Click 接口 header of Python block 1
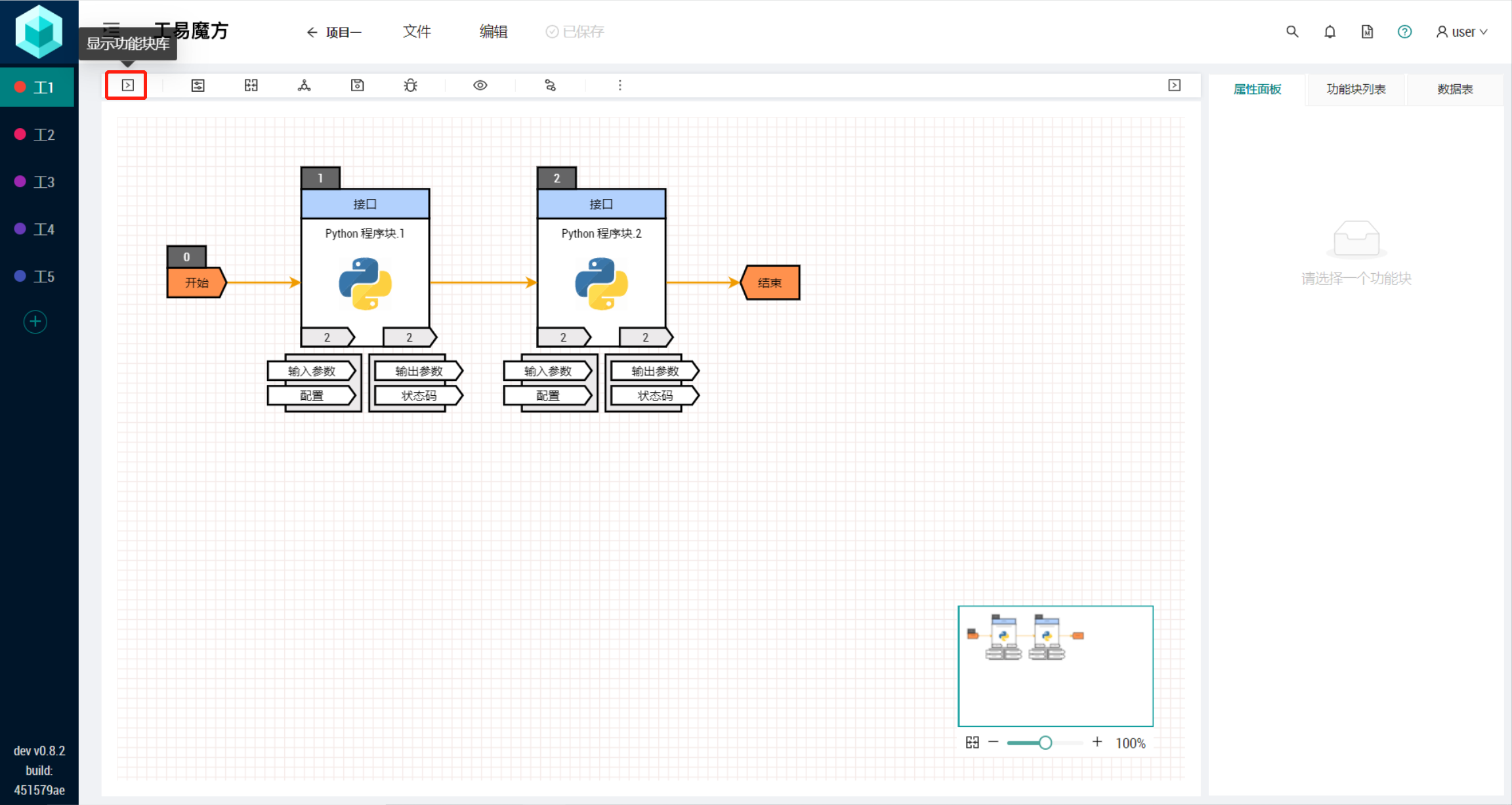1512x805 pixels. pos(365,204)
